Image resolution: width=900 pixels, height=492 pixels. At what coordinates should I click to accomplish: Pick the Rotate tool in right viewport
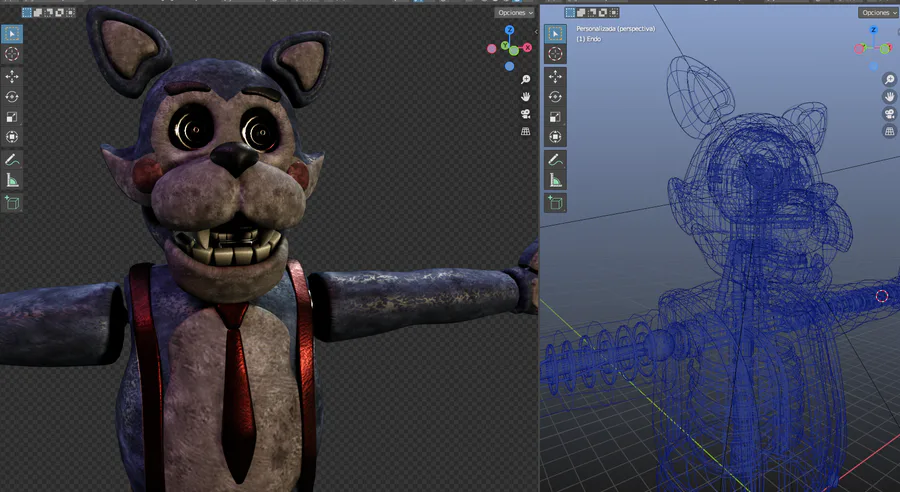pos(555,96)
